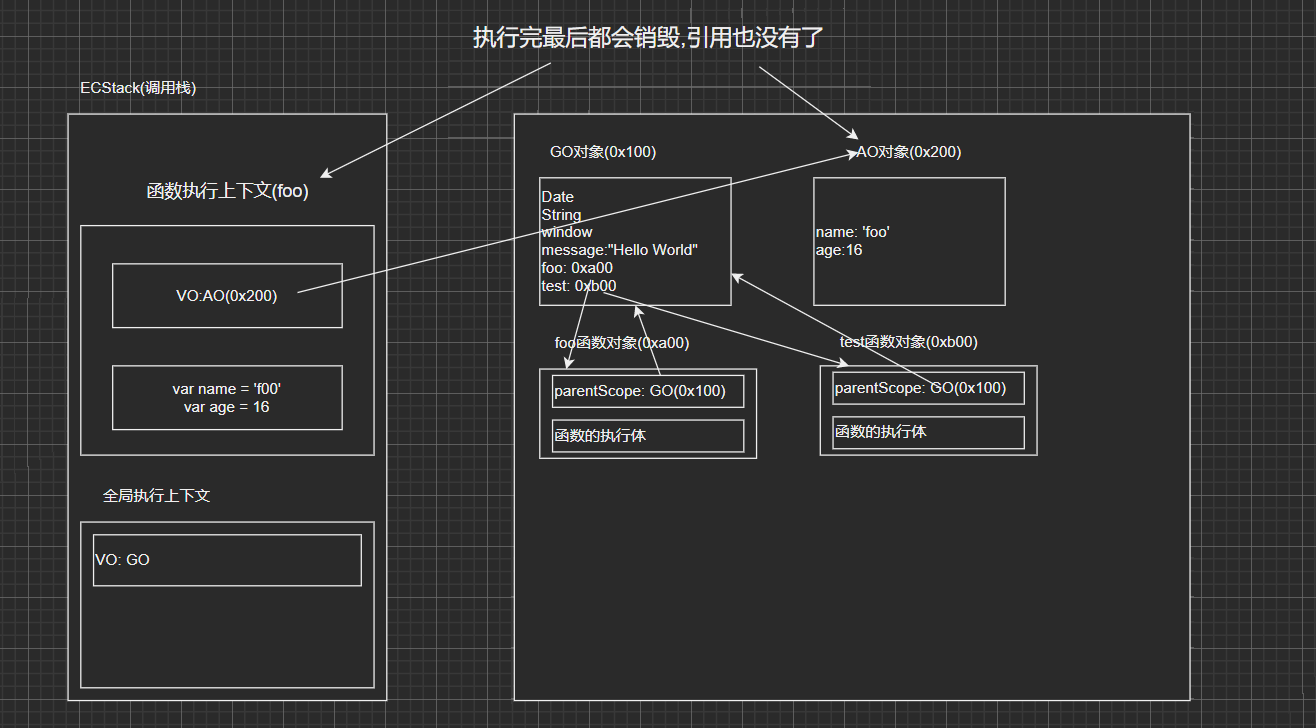Click the test函数对象(0xb00) label
The image size is (1316, 728).
pyautogui.click(x=908, y=342)
